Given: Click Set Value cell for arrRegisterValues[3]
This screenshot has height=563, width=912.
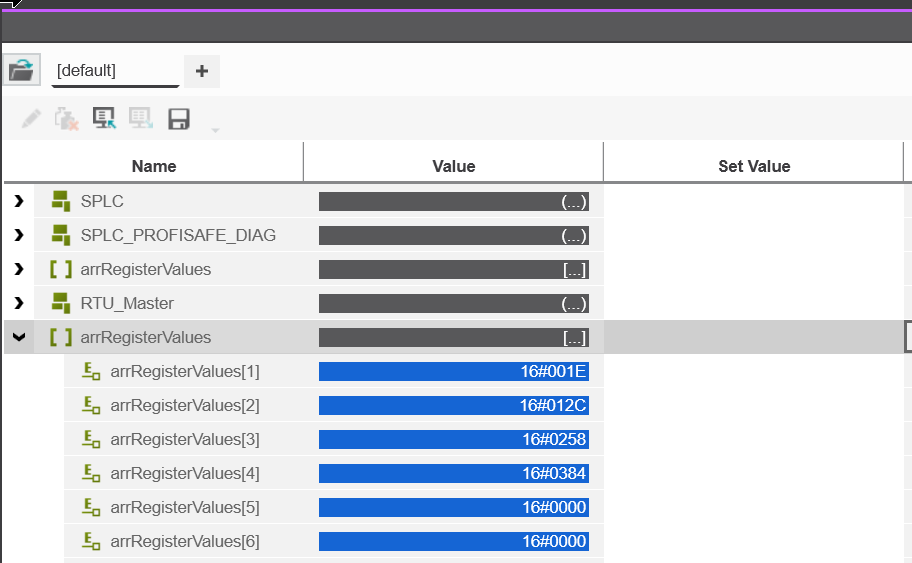Looking at the screenshot, I should (x=754, y=439).
